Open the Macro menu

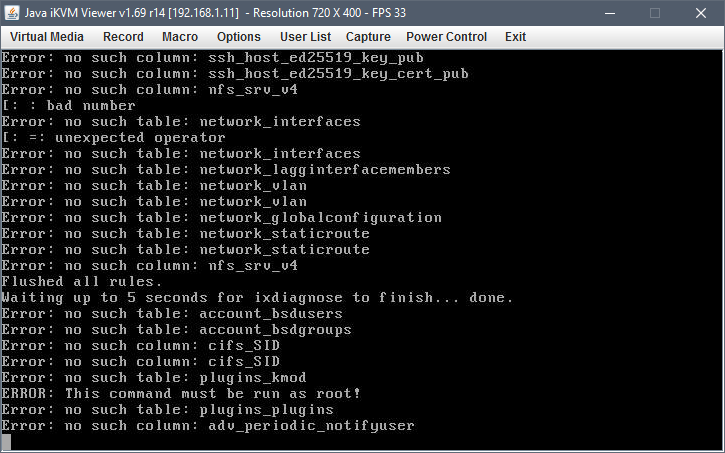[180, 37]
